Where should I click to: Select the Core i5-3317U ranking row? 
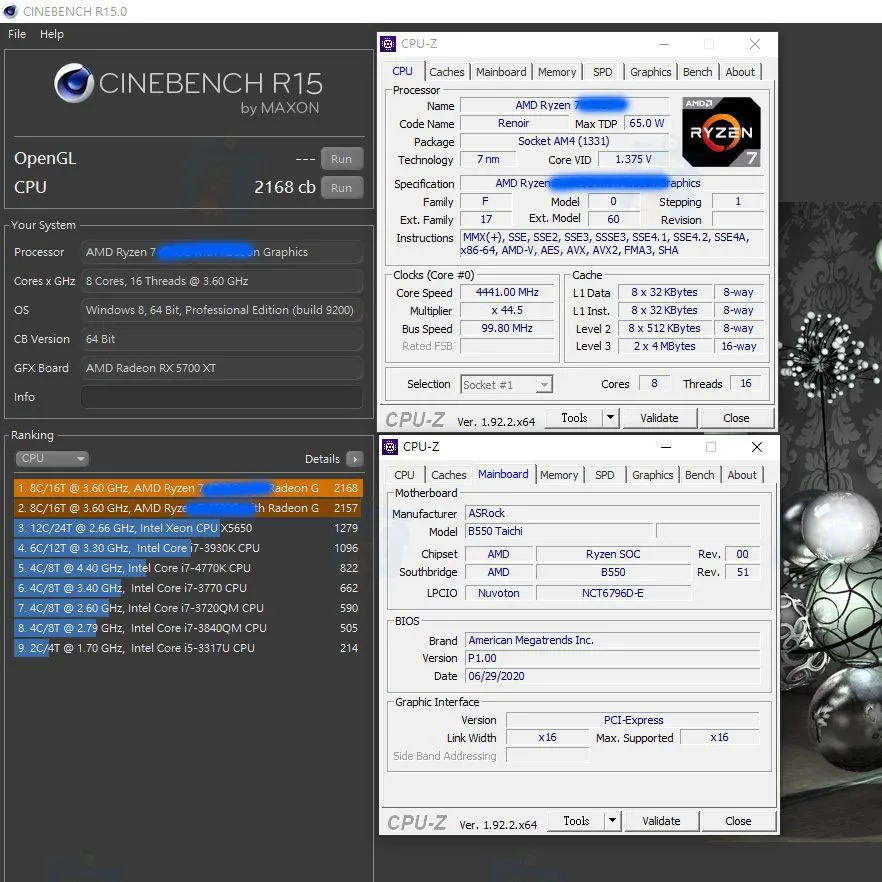click(188, 648)
